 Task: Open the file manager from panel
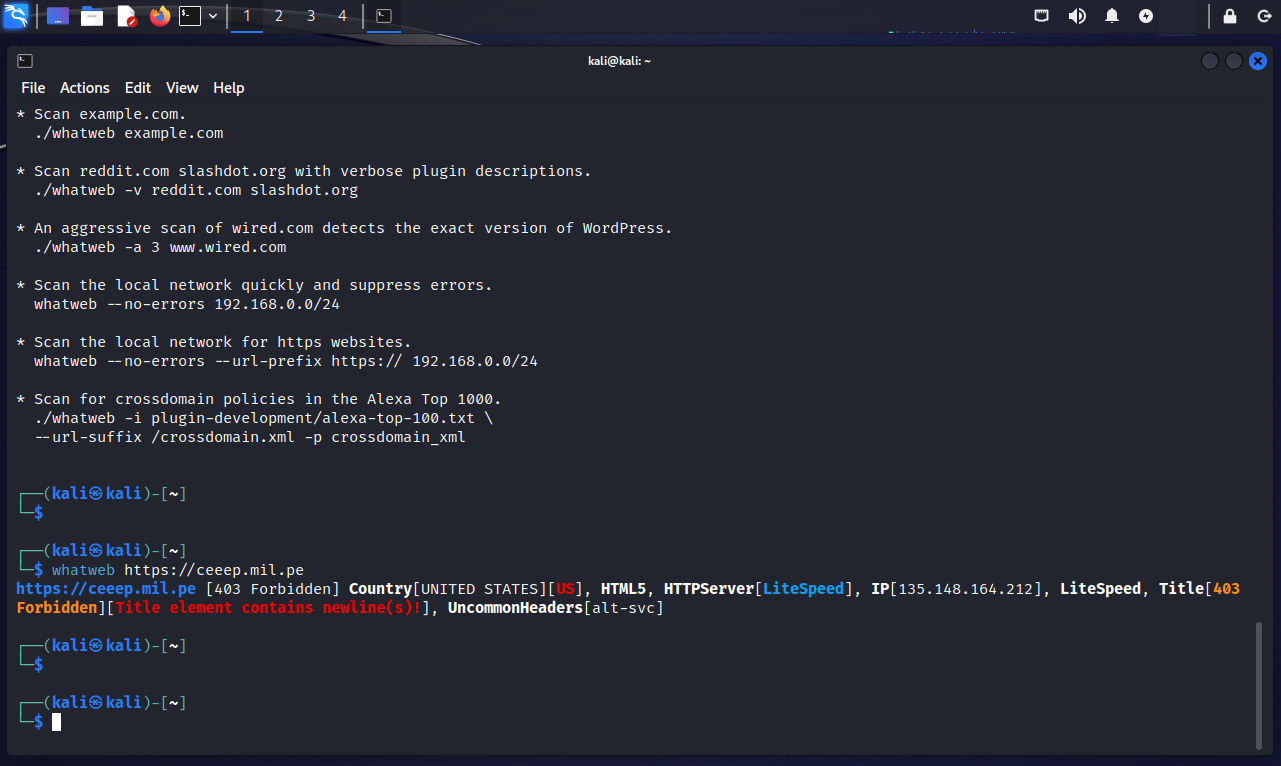[x=92, y=16]
